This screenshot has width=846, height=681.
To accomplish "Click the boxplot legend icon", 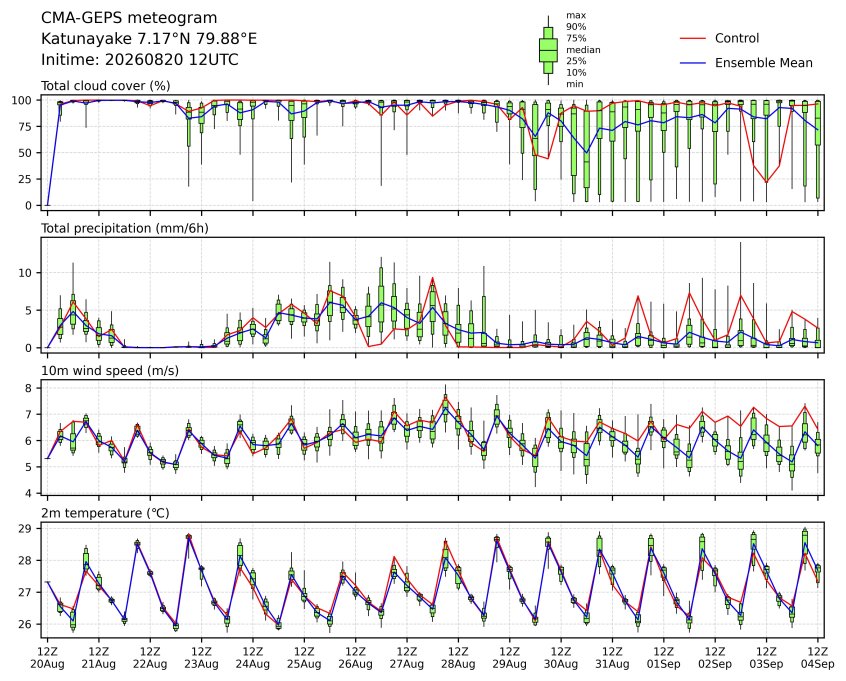I will tap(548, 50).
